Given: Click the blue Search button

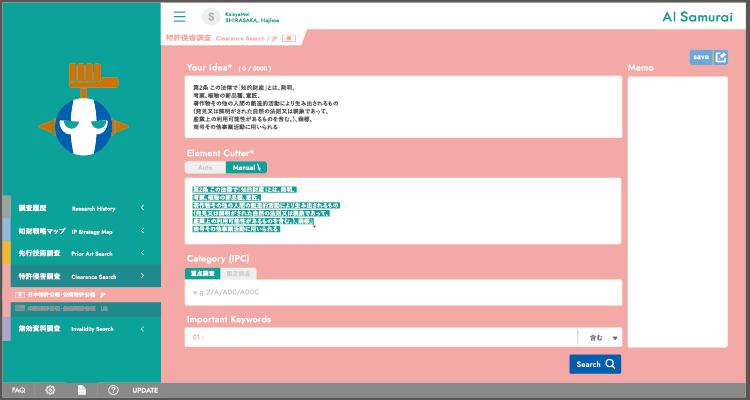Looking at the screenshot, I should 595,364.
